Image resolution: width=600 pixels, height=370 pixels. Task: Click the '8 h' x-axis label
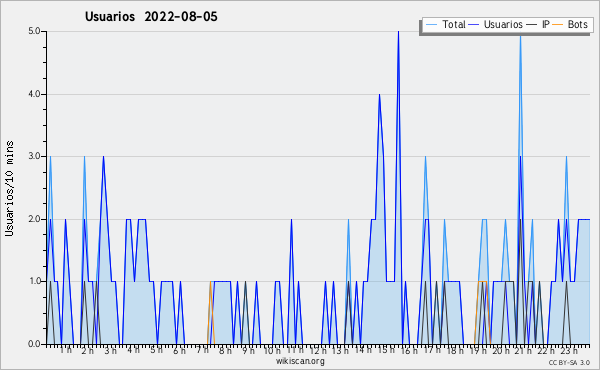coord(225,350)
